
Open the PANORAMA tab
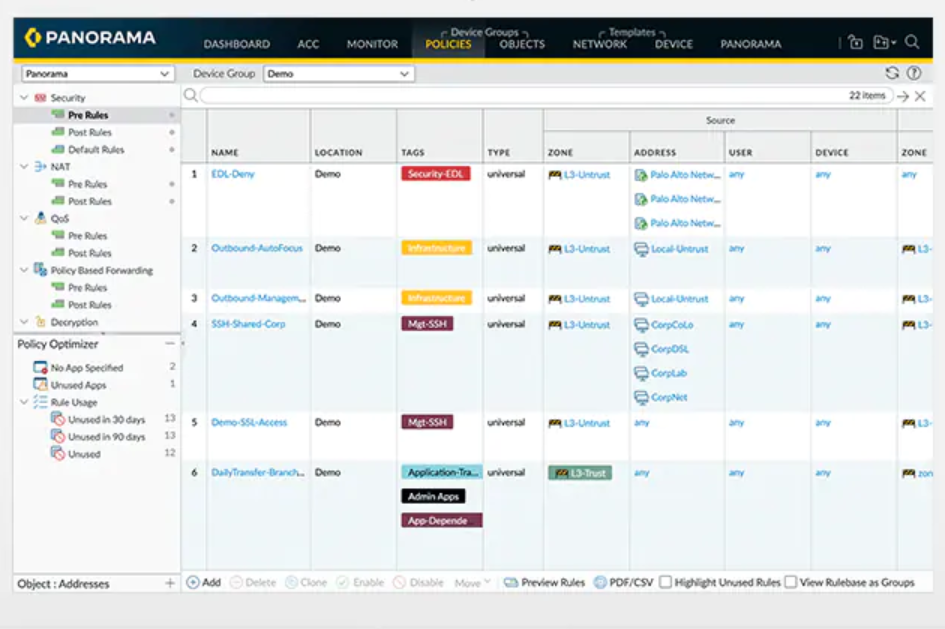[x=750, y=44]
